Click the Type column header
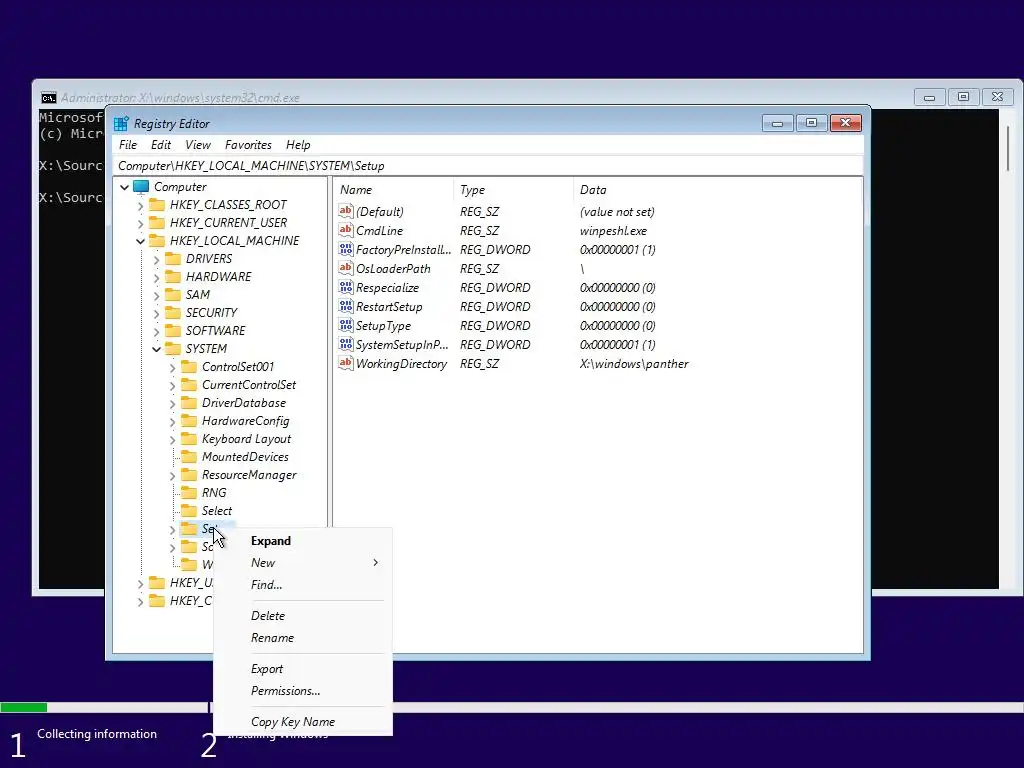 [x=513, y=190]
